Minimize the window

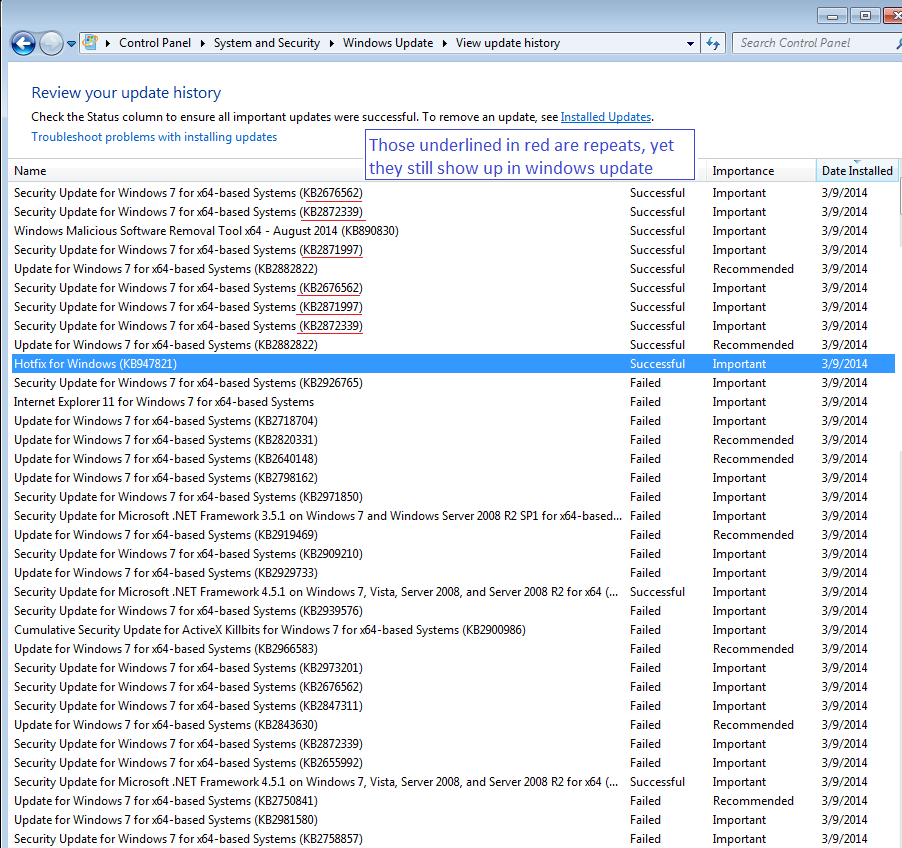click(x=832, y=16)
